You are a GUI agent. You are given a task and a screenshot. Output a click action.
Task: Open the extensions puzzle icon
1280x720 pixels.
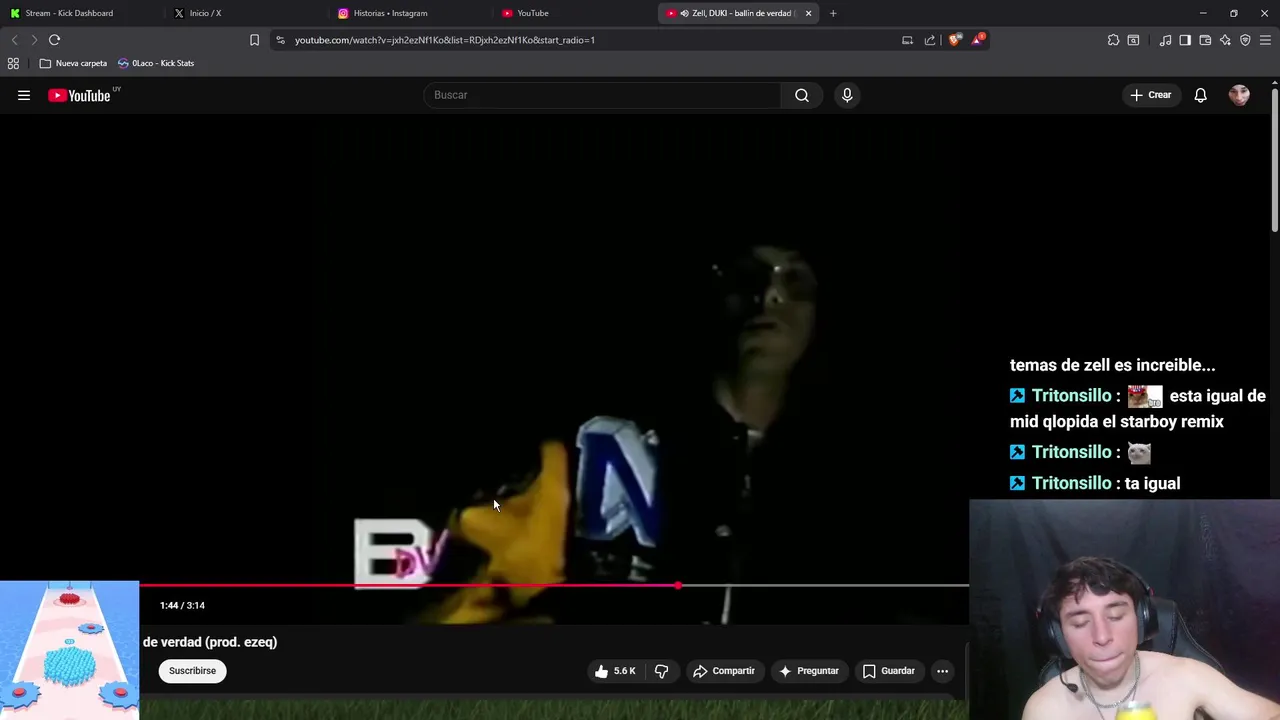click(x=1113, y=40)
